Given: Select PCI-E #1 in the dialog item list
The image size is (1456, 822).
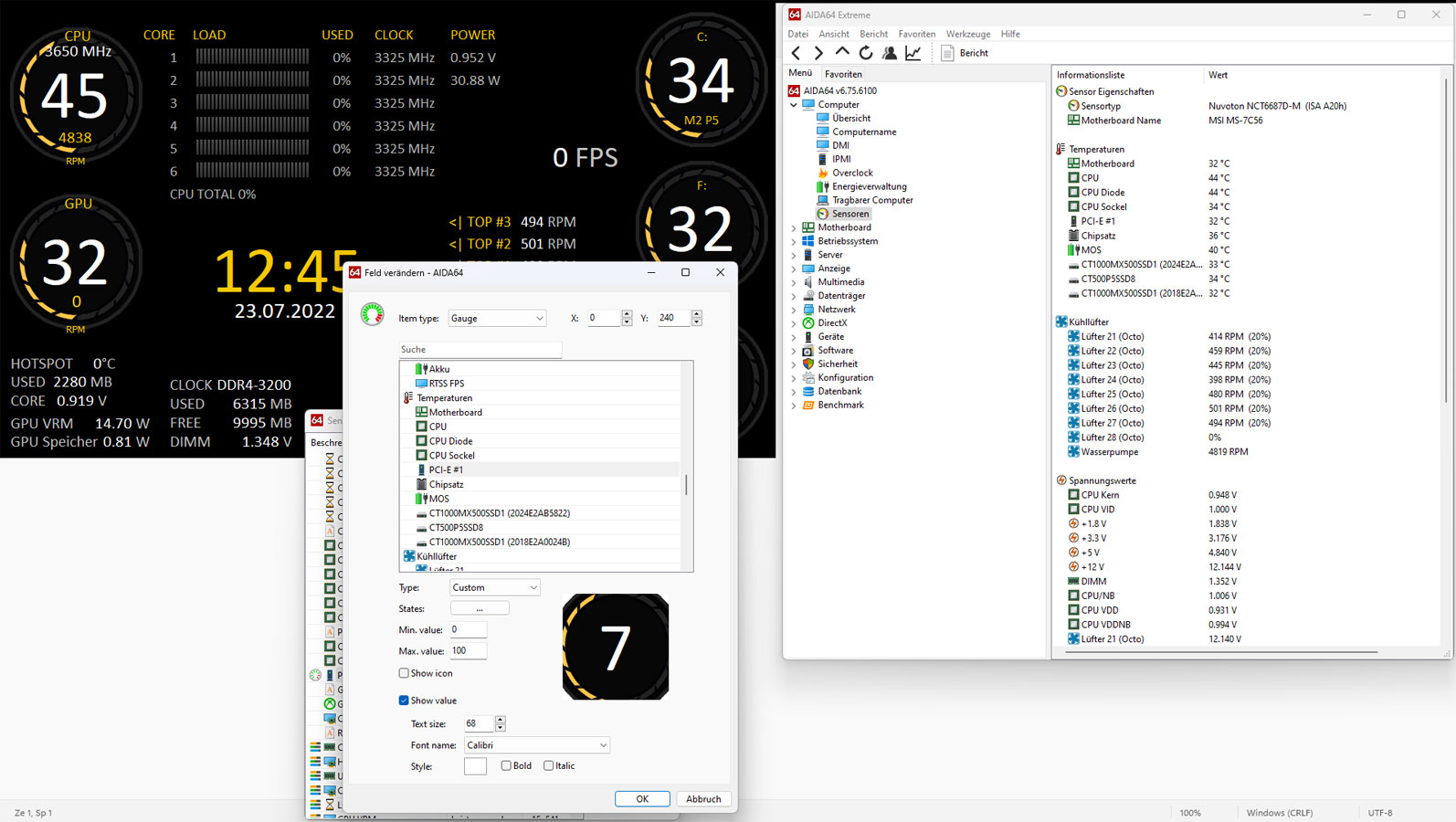Looking at the screenshot, I should coord(541,469).
